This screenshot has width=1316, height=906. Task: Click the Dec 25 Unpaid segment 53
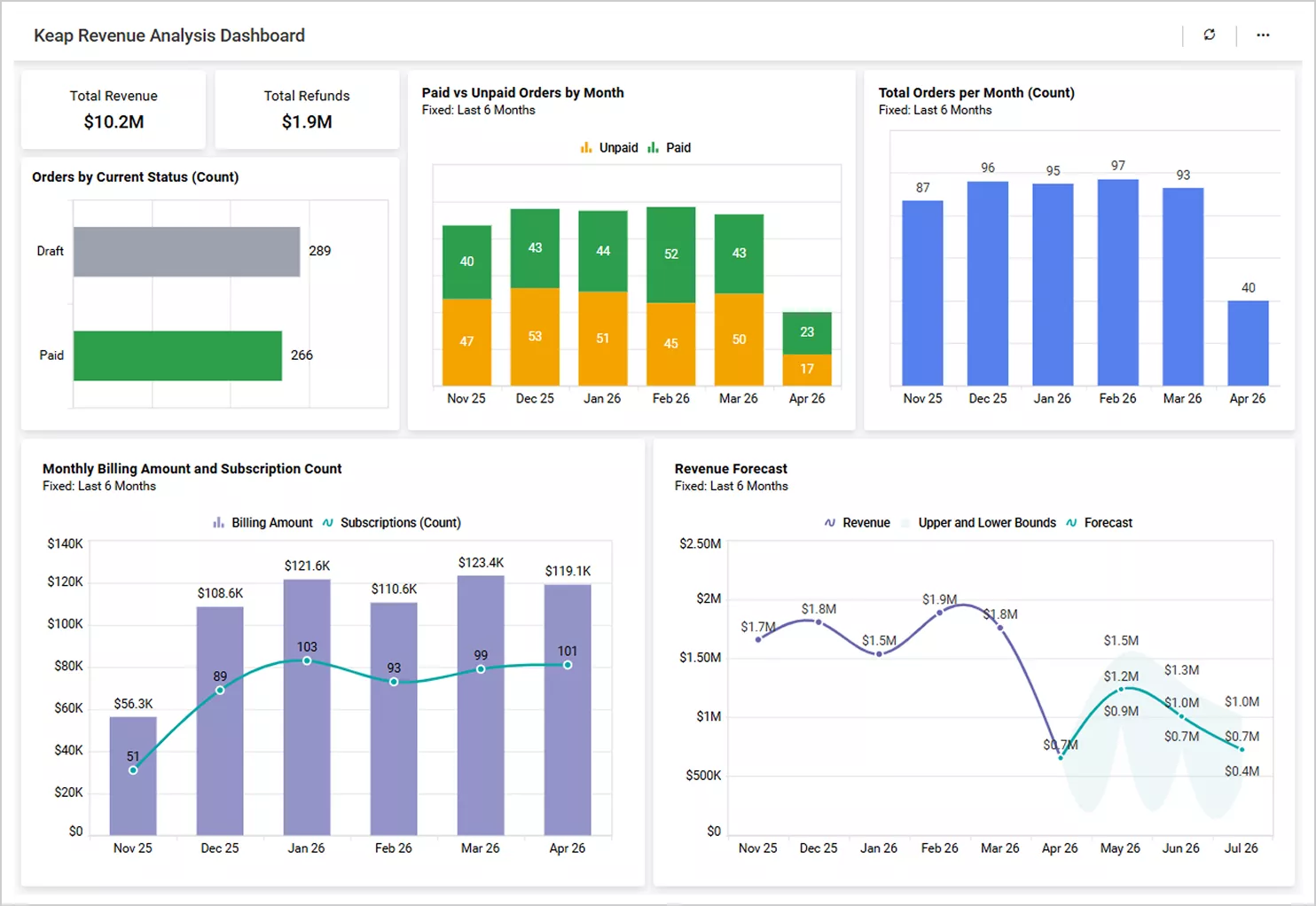tap(535, 337)
